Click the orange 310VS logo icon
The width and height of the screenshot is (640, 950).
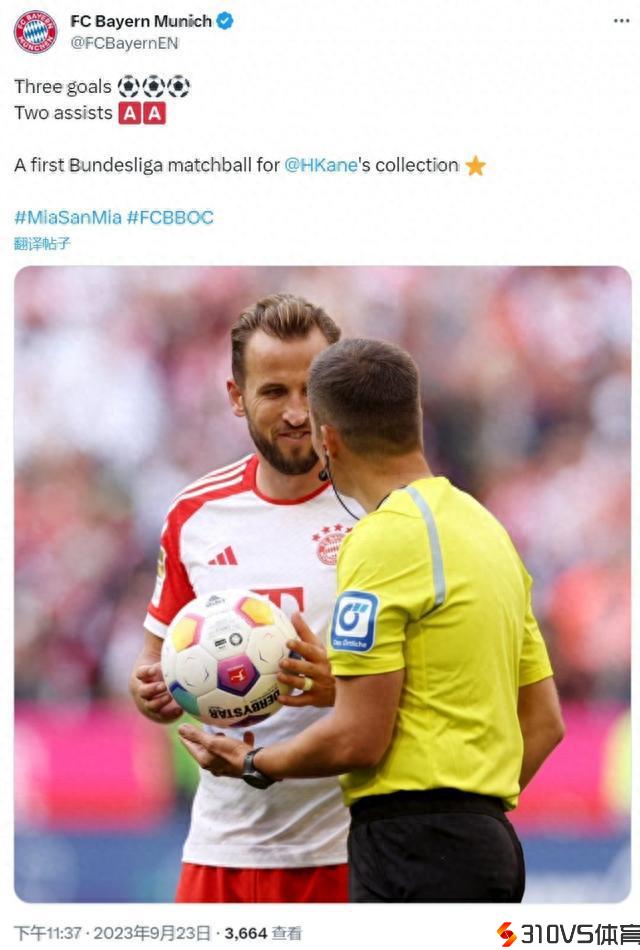coord(507,934)
